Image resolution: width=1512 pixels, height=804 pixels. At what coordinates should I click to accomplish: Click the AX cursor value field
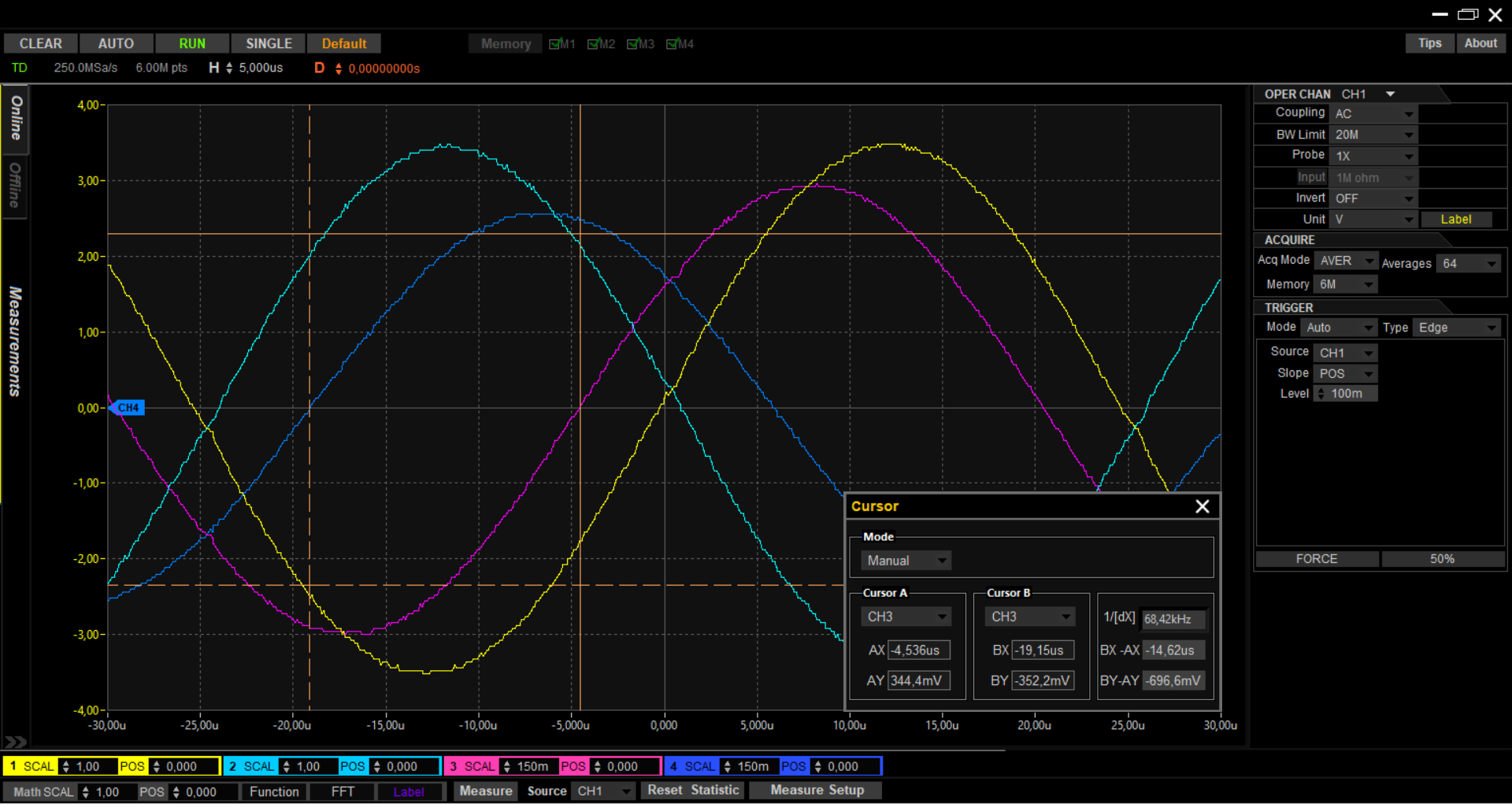click(919, 650)
